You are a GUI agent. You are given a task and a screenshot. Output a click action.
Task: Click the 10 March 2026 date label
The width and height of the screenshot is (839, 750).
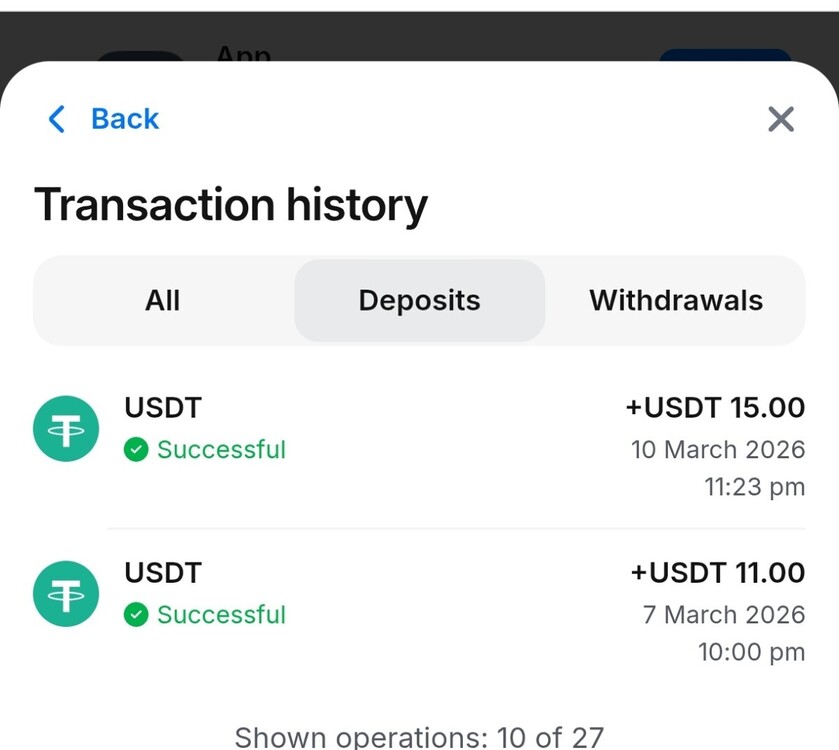point(718,450)
